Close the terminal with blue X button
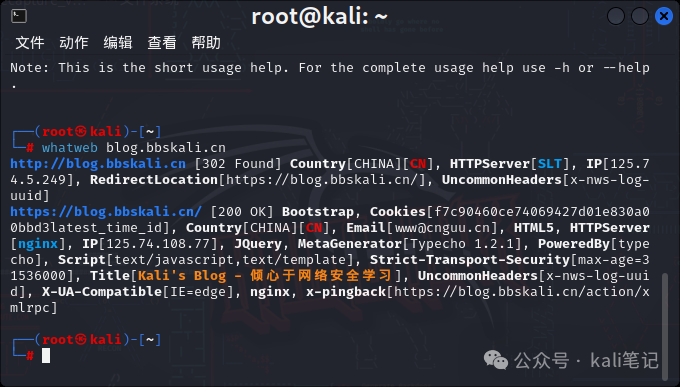680x387 pixels. tap(664, 16)
